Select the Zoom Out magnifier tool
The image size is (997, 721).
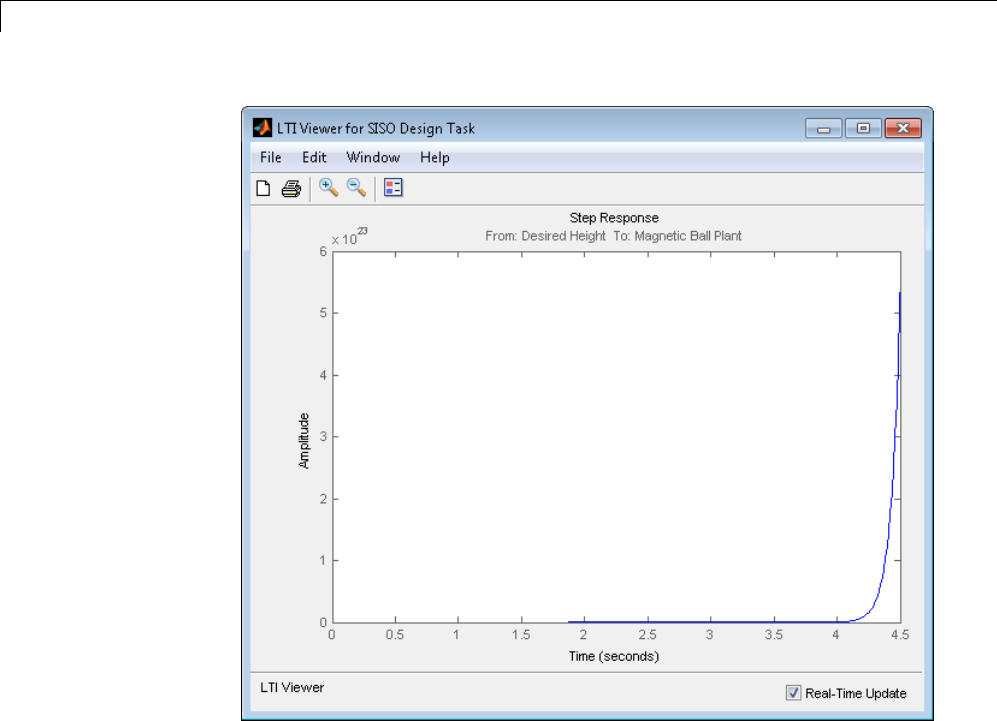click(x=356, y=188)
